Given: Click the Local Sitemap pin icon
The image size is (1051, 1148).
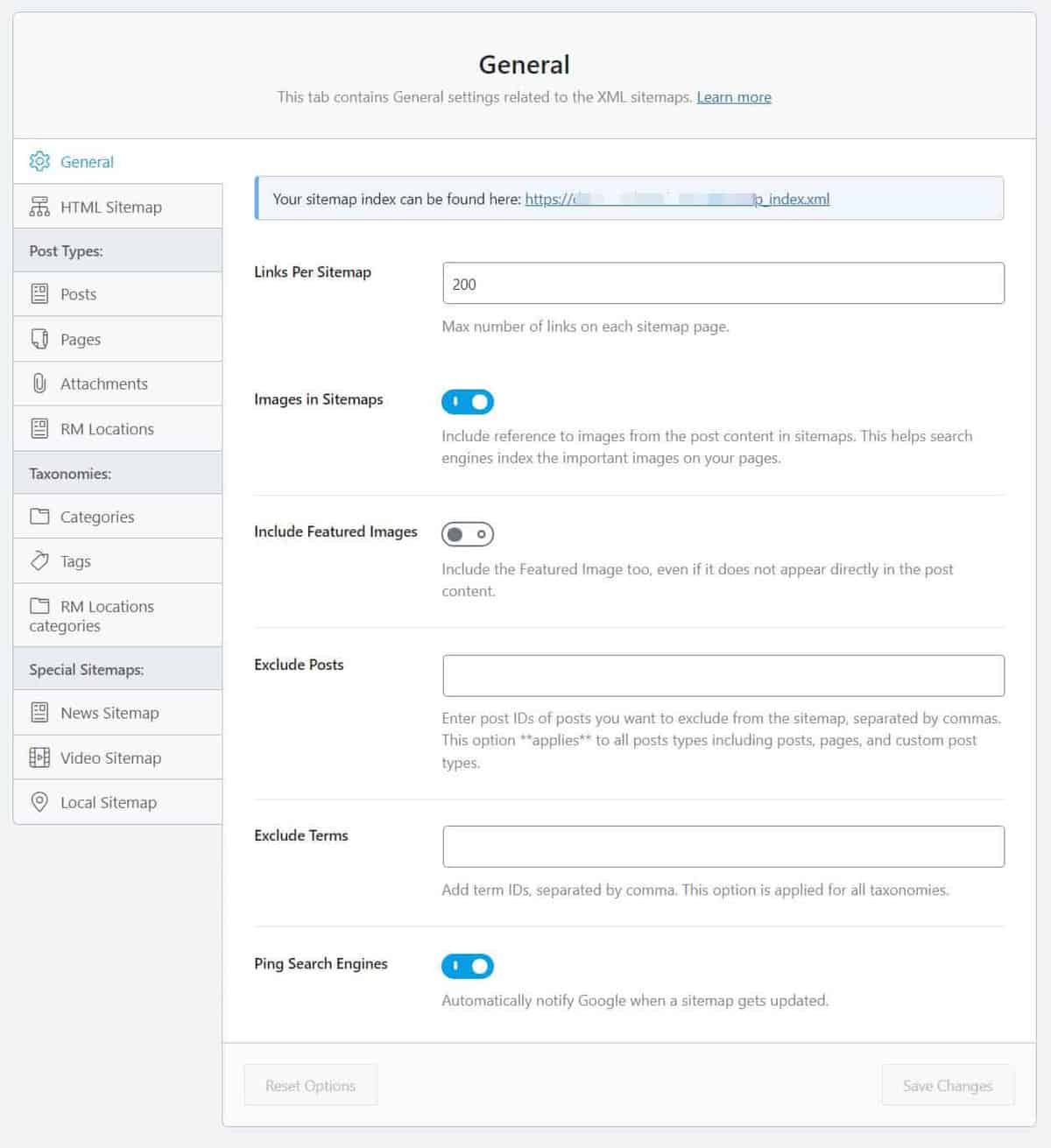Looking at the screenshot, I should click(39, 802).
